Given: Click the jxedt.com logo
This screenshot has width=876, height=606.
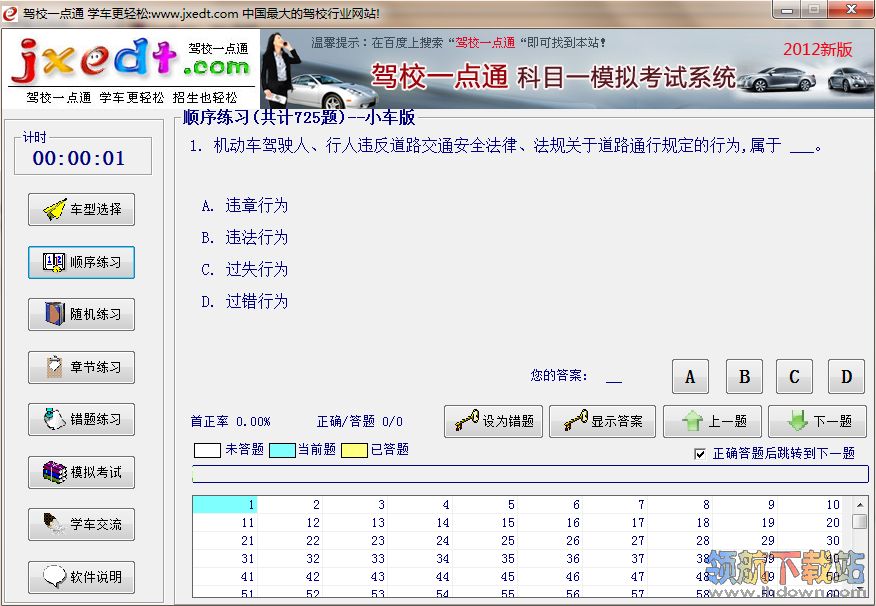Looking at the screenshot, I should point(130,60).
